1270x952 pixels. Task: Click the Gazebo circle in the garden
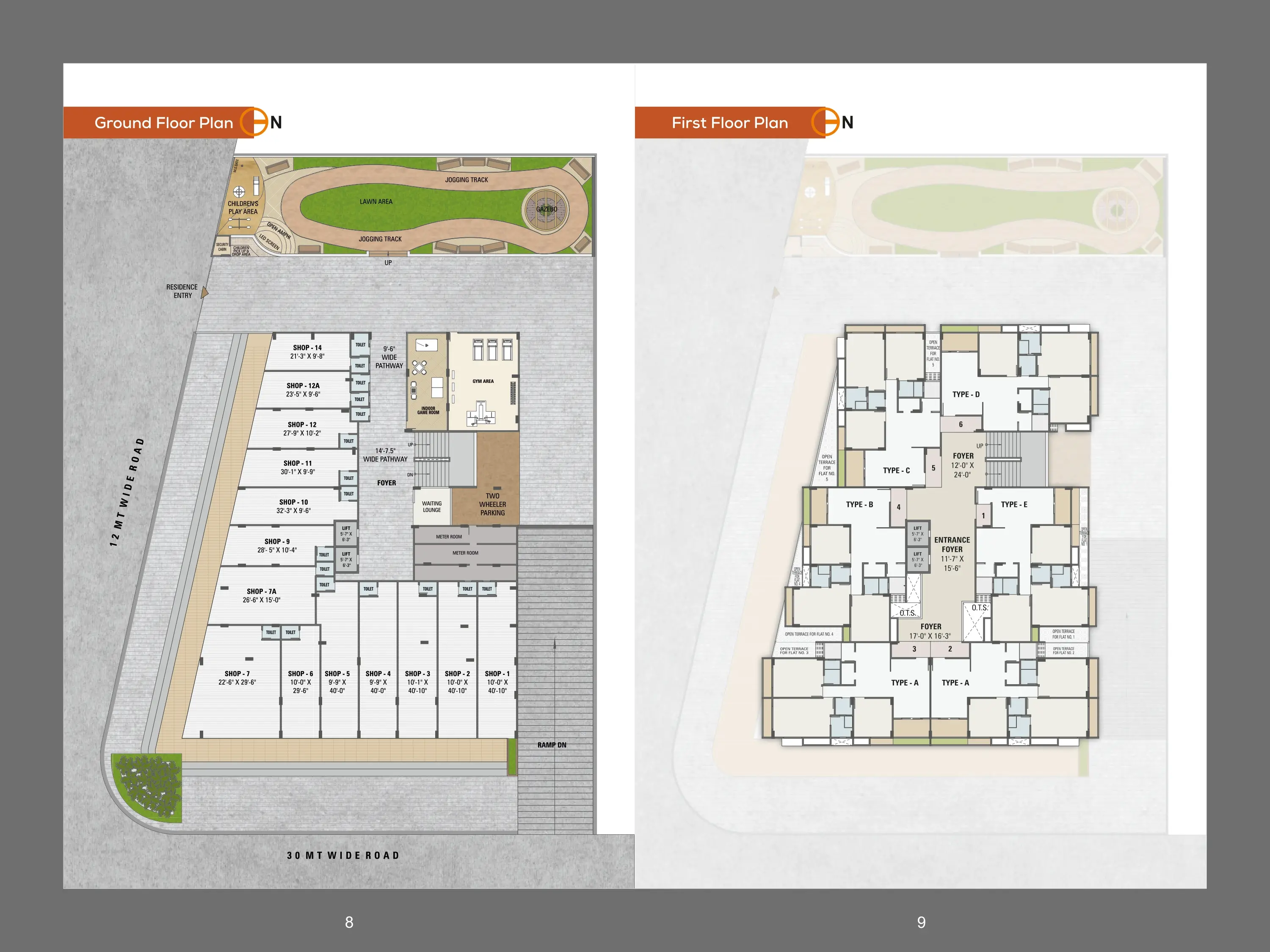[545, 209]
